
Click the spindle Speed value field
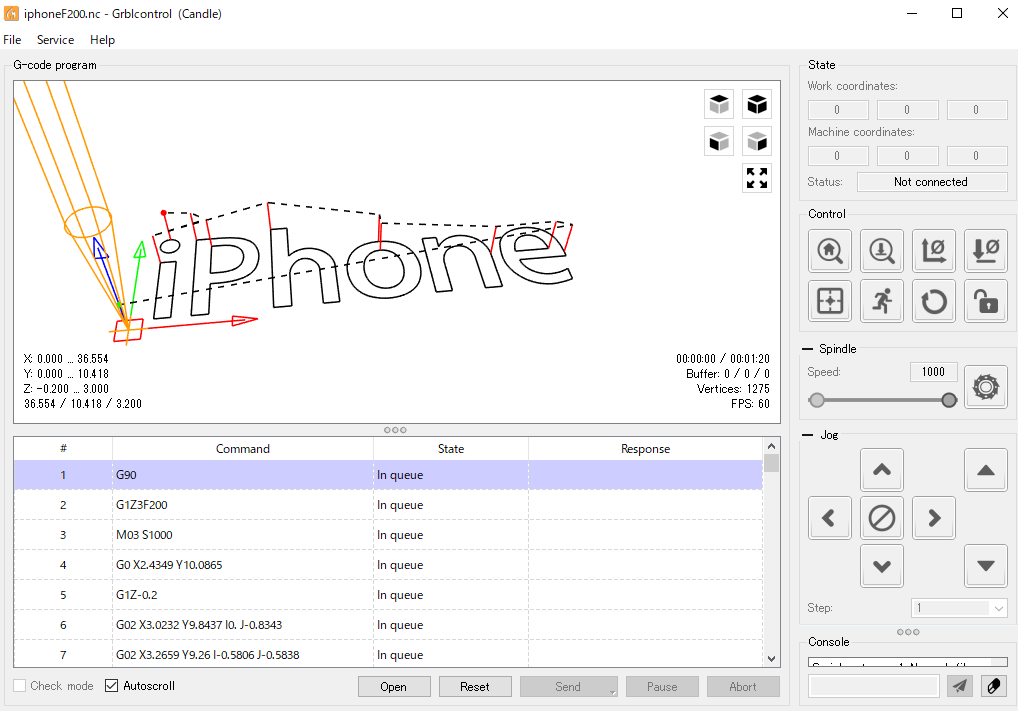pos(934,372)
